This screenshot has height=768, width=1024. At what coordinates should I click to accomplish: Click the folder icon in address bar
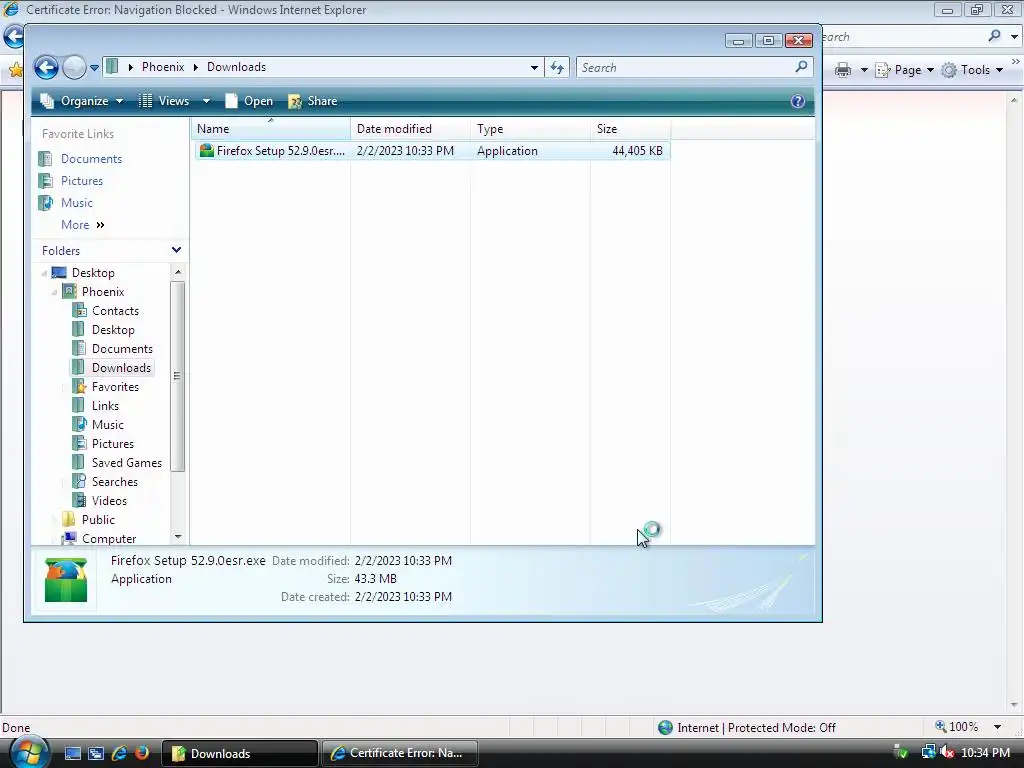(x=112, y=67)
